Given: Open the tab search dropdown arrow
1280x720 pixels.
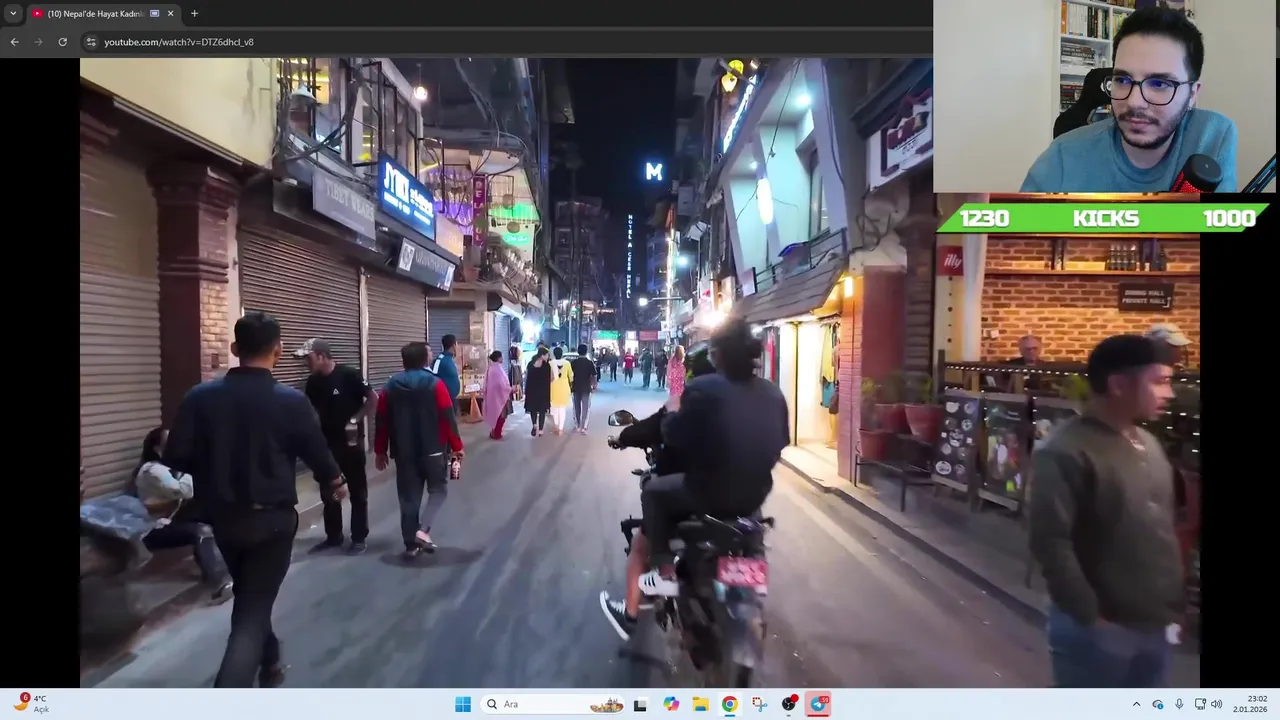Looking at the screenshot, I should coord(13,14).
